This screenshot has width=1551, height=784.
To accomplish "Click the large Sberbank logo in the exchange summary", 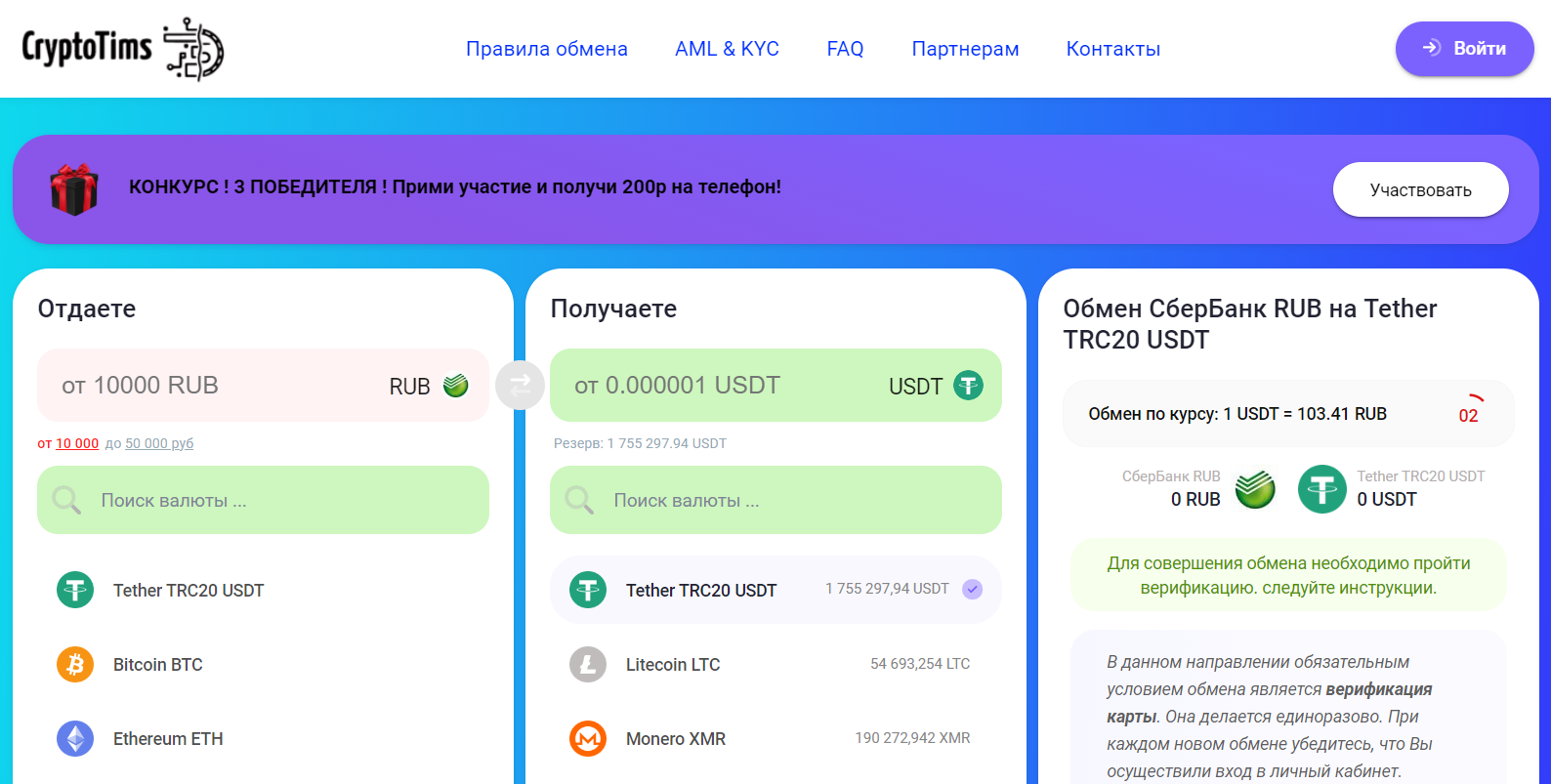I will tap(1255, 489).
